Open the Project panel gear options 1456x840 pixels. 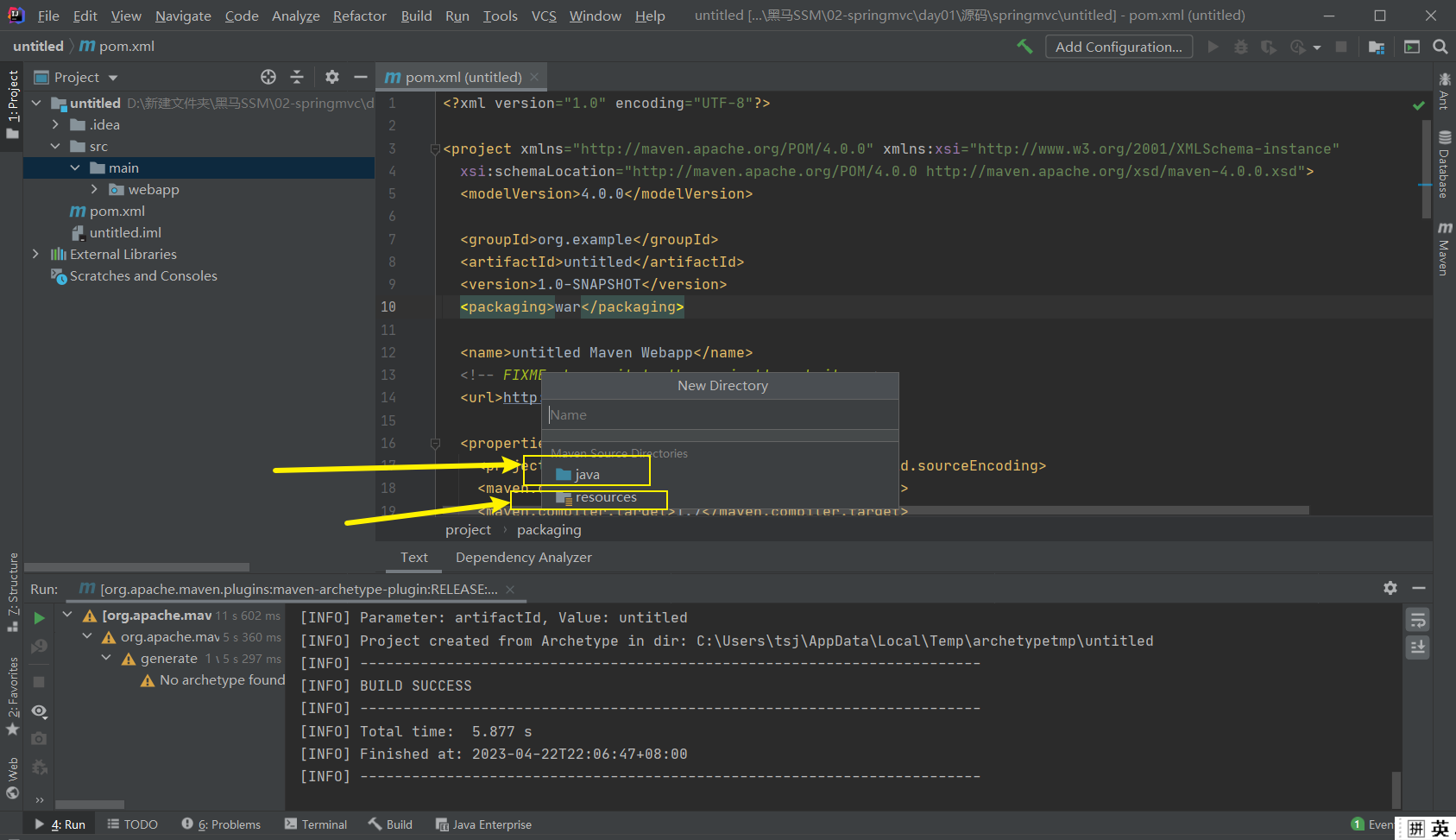pyautogui.click(x=332, y=77)
